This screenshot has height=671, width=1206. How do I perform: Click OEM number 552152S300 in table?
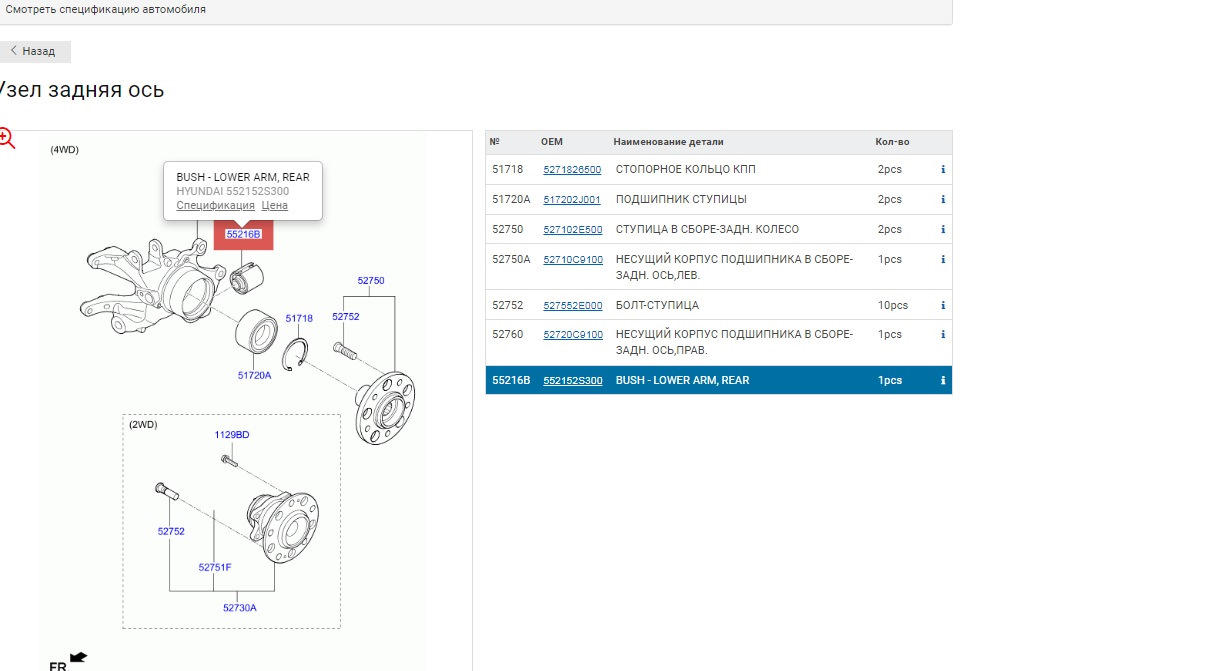click(x=572, y=381)
